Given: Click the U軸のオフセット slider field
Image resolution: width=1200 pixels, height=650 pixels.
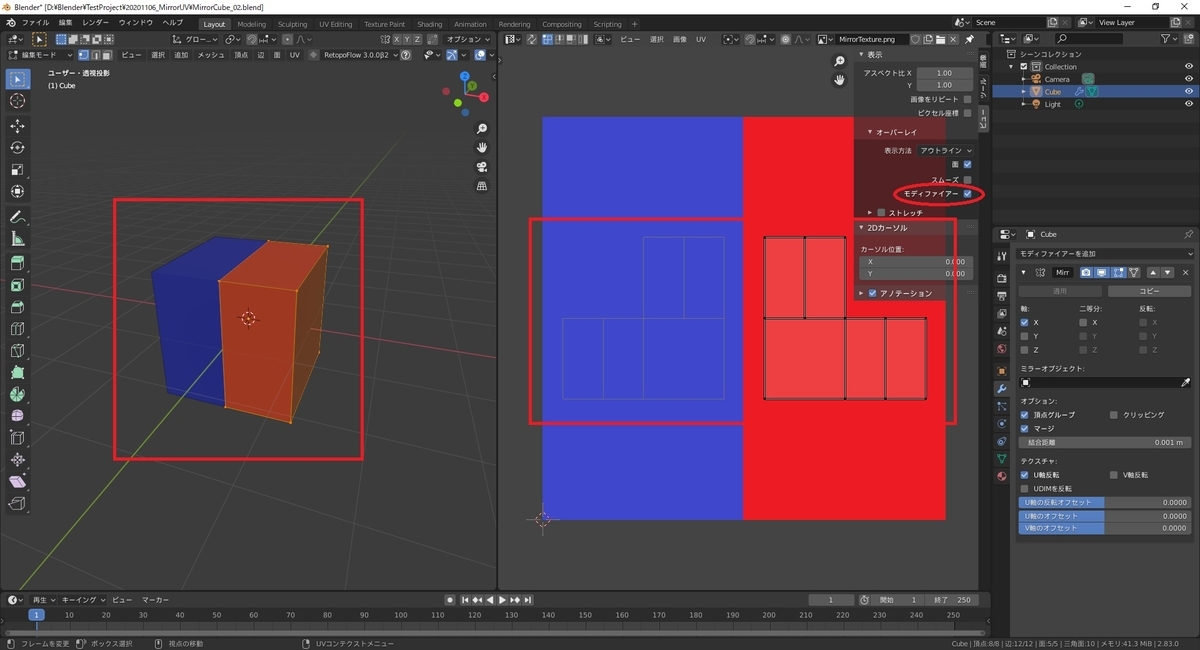Looking at the screenshot, I should pyautogui.click(x=1104, y=515).
